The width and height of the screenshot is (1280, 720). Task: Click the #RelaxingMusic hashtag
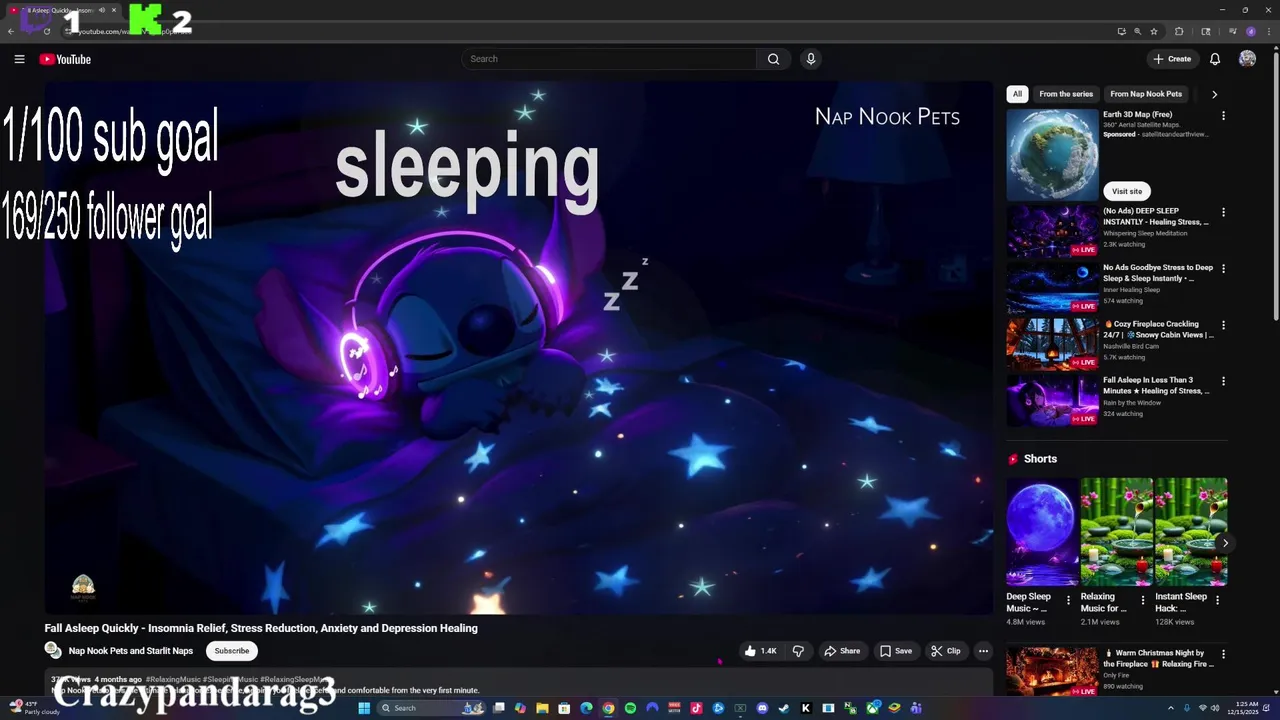[x=173, y=679]
